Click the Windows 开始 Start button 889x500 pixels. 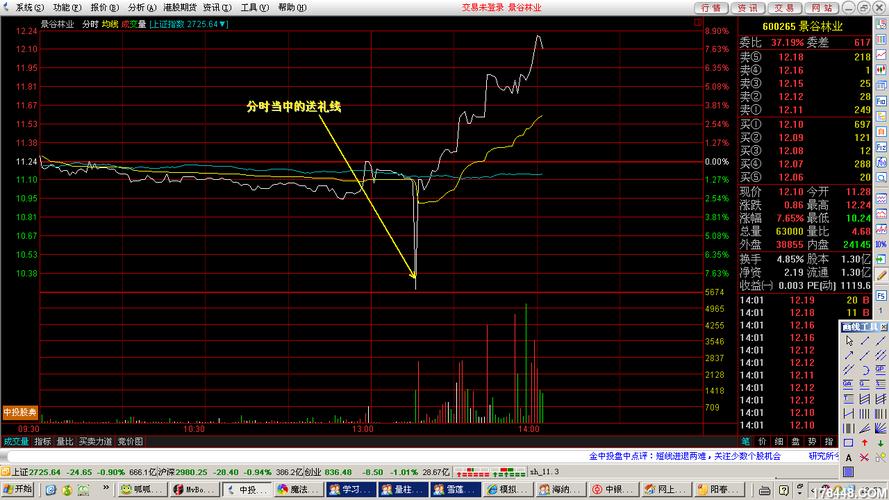tap(18, 489)
